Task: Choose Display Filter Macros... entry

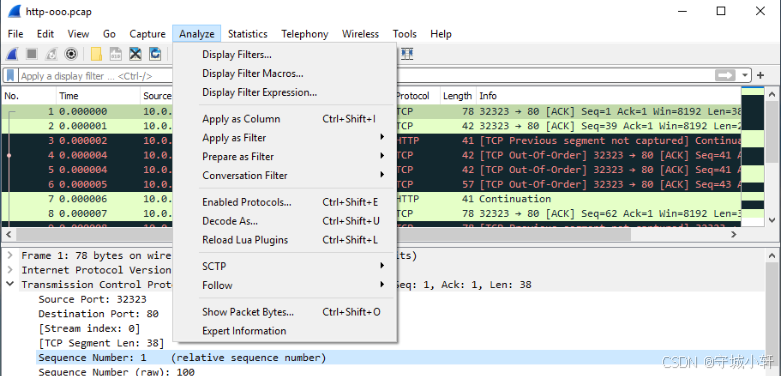Action: [x=285, y=74]
